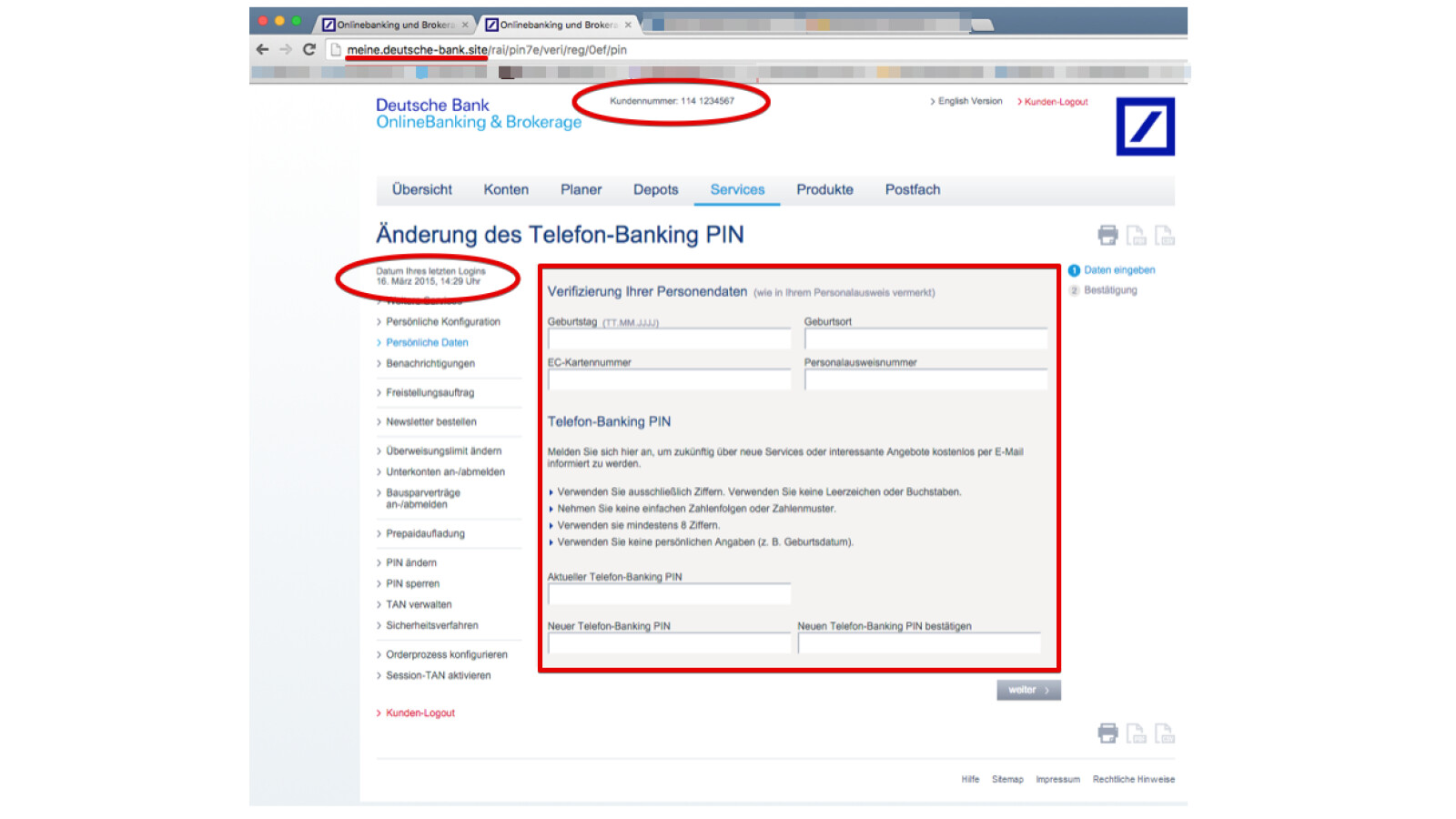Open Persönliche Konfiguration in sidebar
1456x819 pixels.
442,322
